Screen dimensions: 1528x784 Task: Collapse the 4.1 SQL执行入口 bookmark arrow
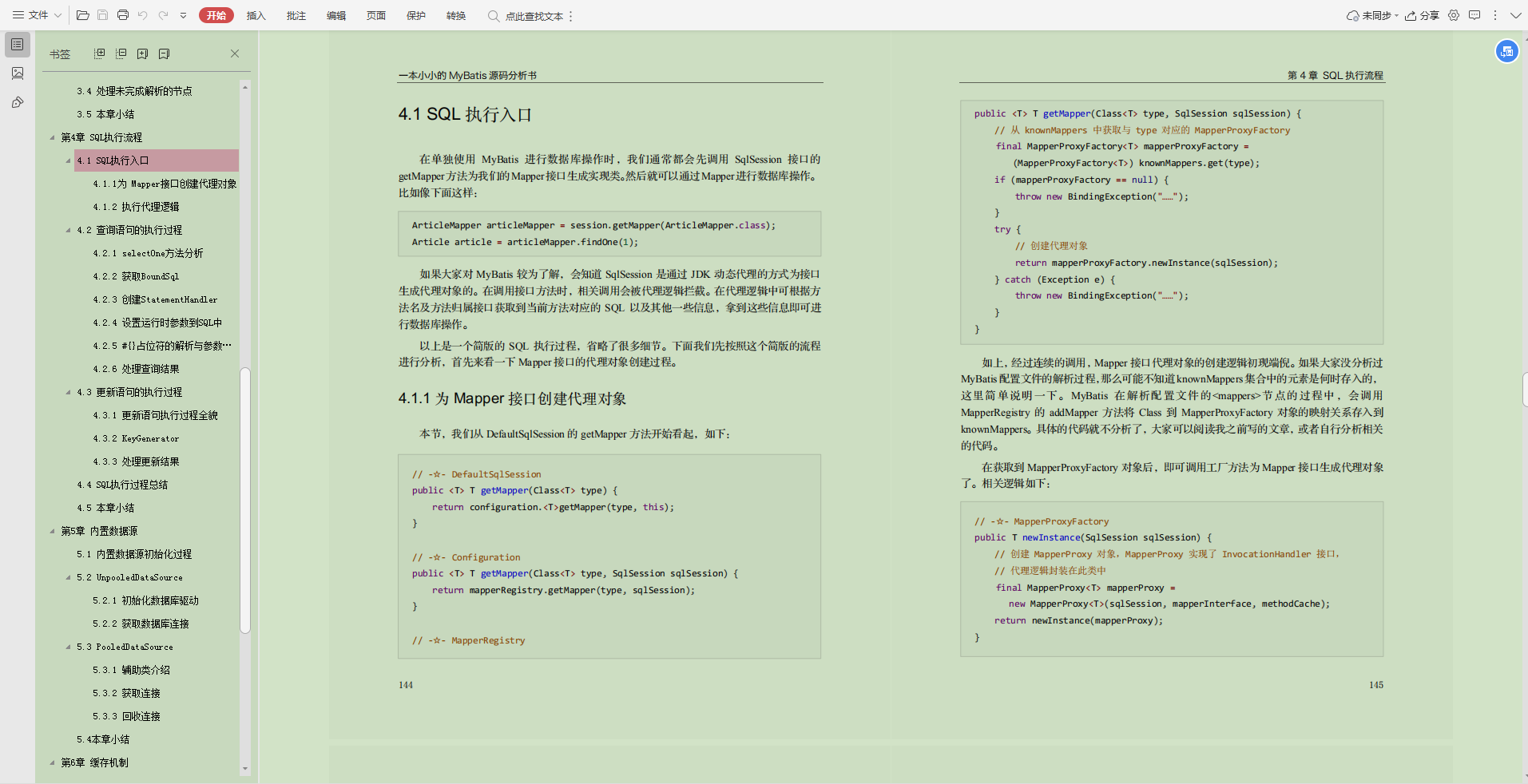click(x=69, y=160)
